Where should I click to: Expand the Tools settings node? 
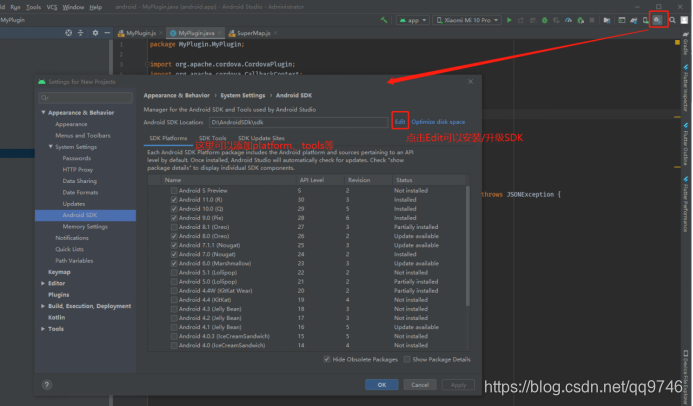(x=43, y=329)
